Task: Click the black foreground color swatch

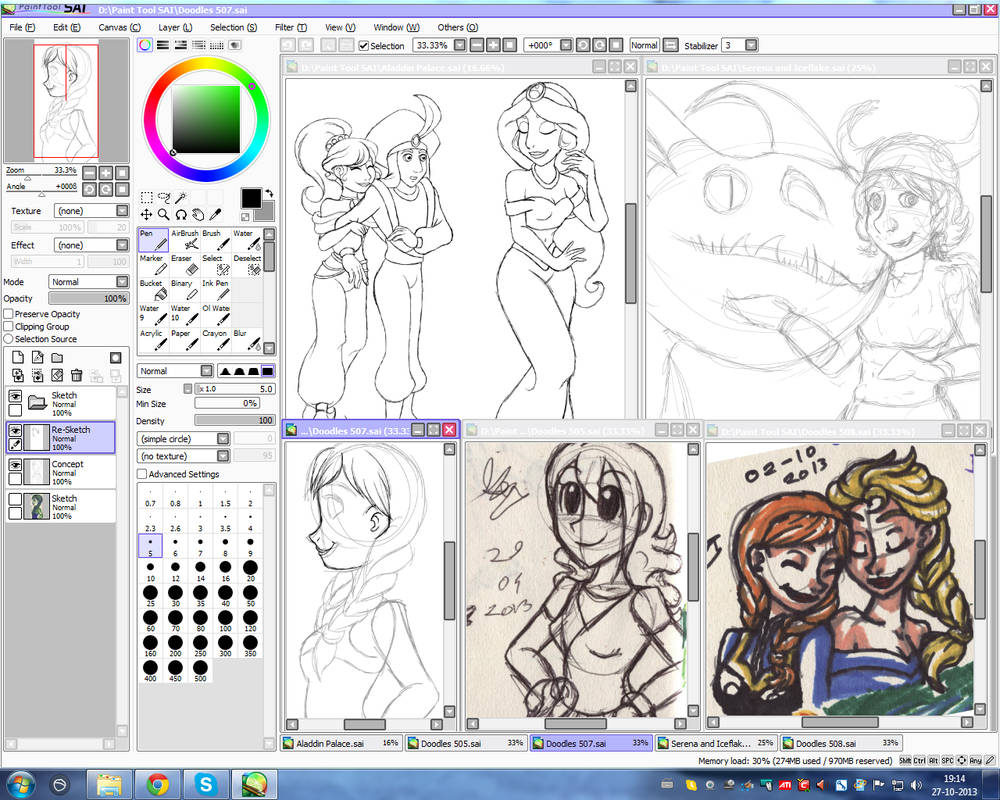Action: coord(251,198)
